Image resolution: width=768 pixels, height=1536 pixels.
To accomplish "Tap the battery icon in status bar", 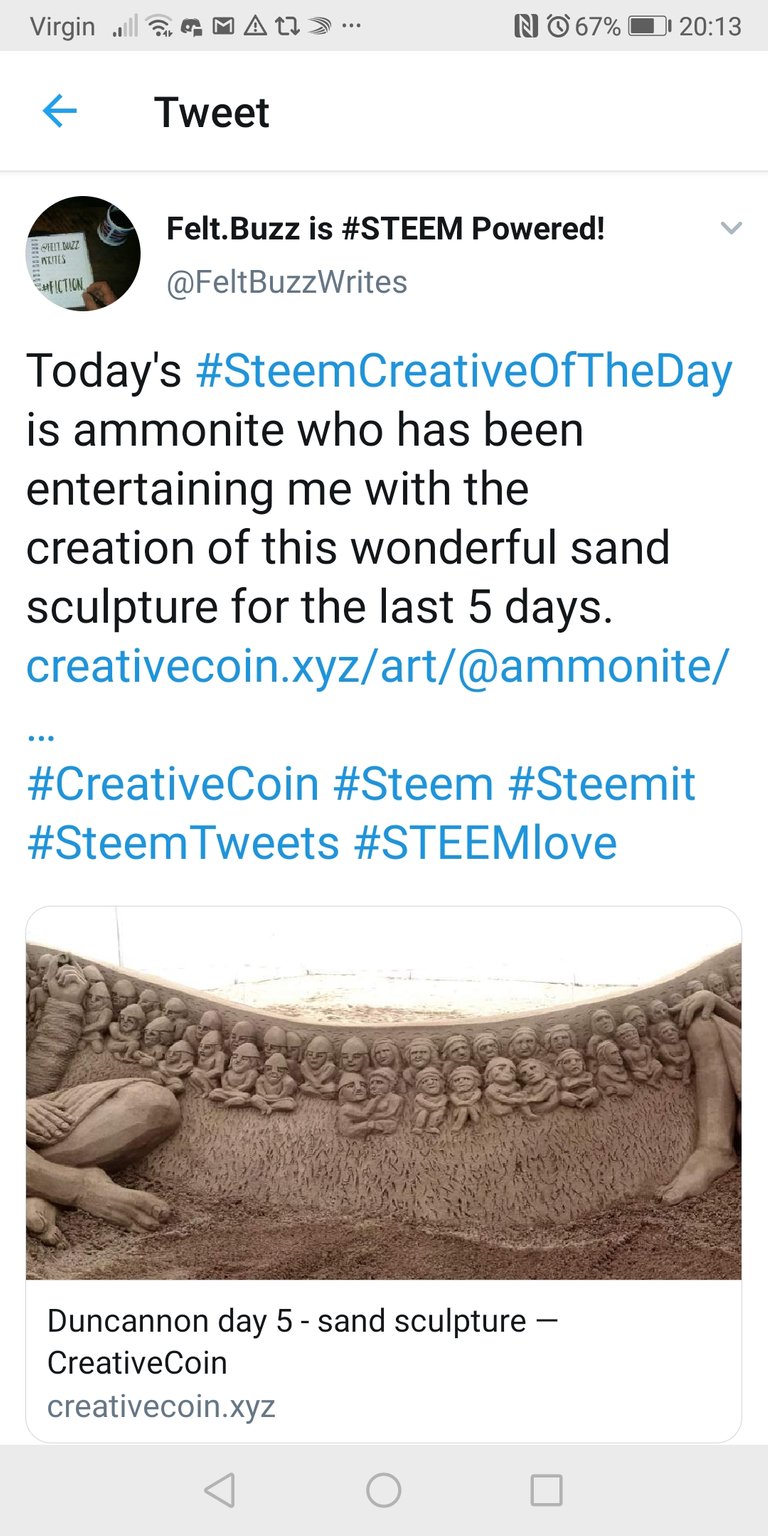I will [650, 26].
